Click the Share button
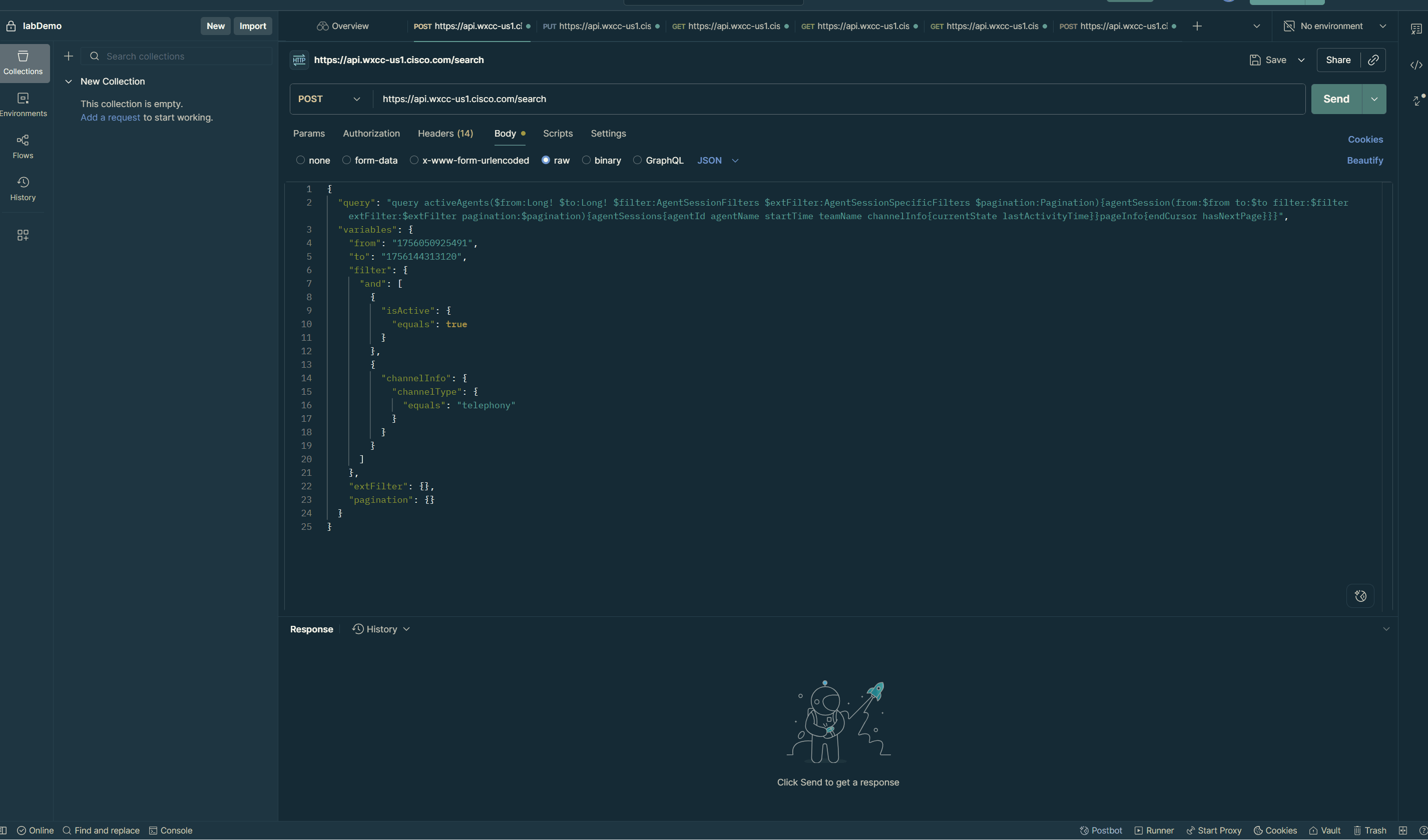1428x840 pixels. pyautogui.click(x=1338, y=60)
